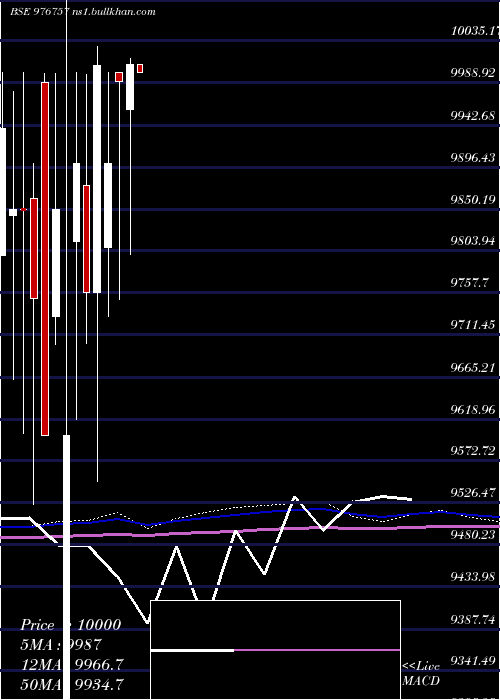Click the MACD inset panel box

tap(275, 650)
